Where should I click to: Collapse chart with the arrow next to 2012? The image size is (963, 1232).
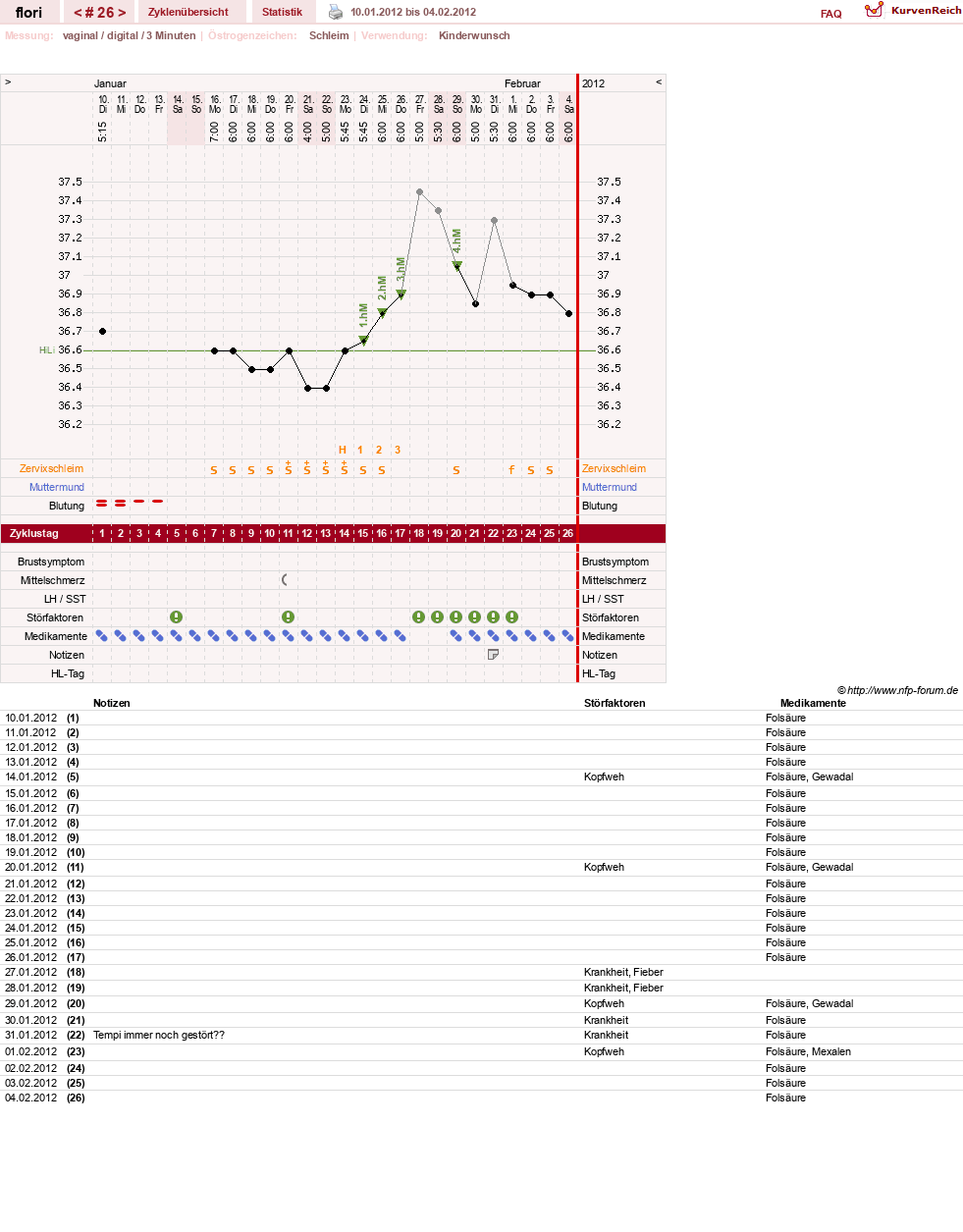click(659, 82)
